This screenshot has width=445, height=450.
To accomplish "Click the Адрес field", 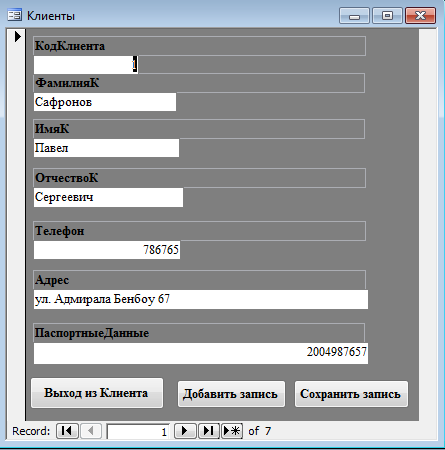I will pos(201,299).
